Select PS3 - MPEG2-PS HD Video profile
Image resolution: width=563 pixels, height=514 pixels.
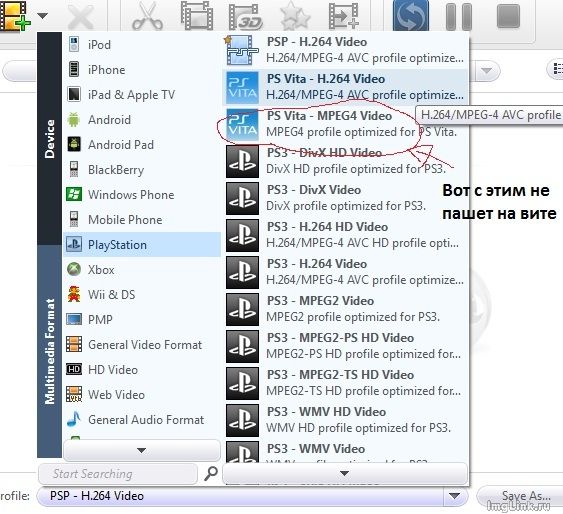345,346
